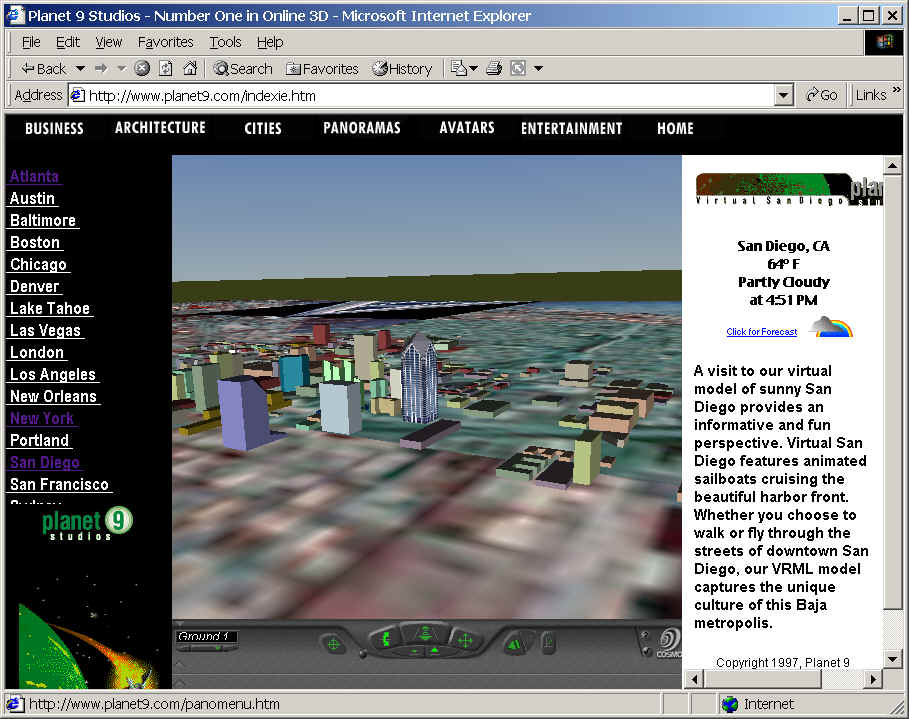Select BUSINESS in the site navigation
Viewport: 909px width, 719px height.
pos(54,128)
